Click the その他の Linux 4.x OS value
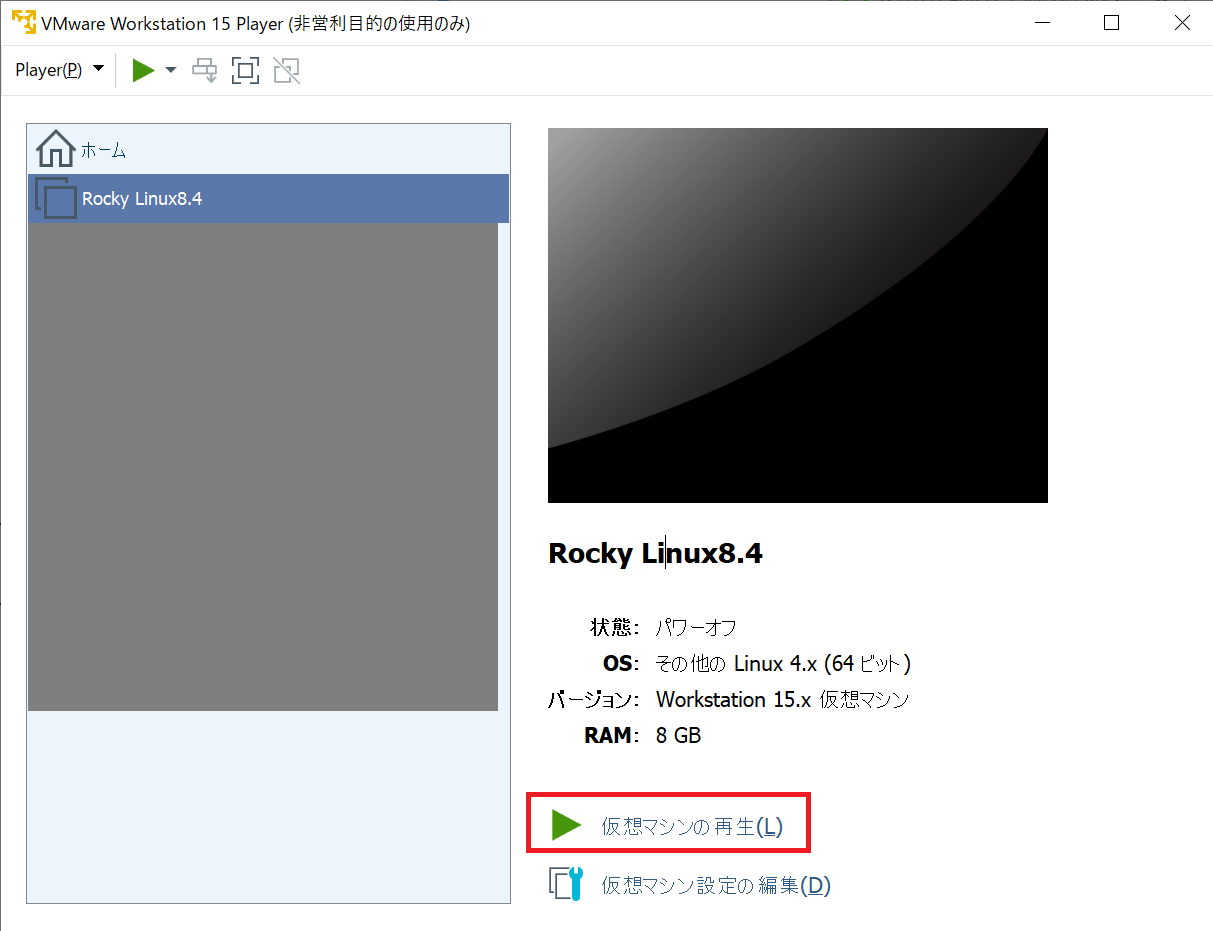This screenshot has height=931, width=1213. click(783, 664)
